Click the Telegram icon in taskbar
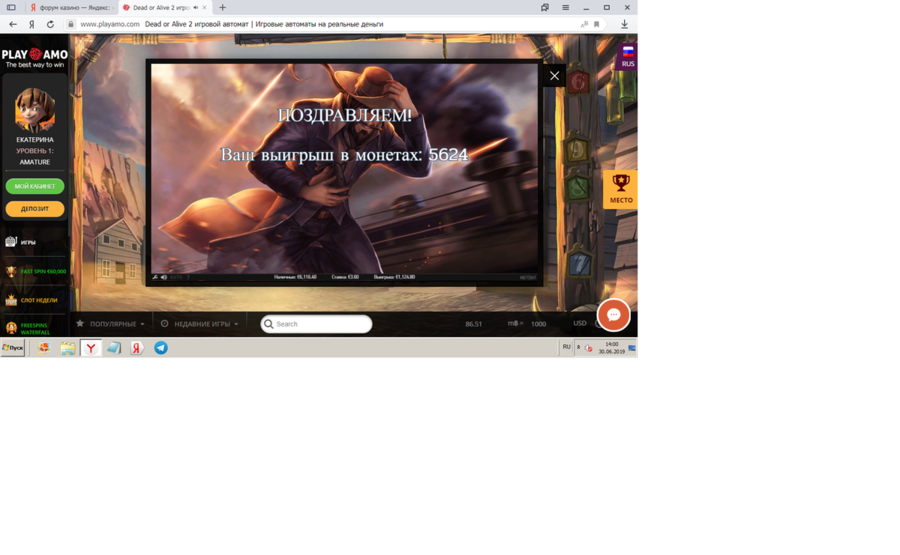This screenshot has height=555, width=900. (161, 348)
